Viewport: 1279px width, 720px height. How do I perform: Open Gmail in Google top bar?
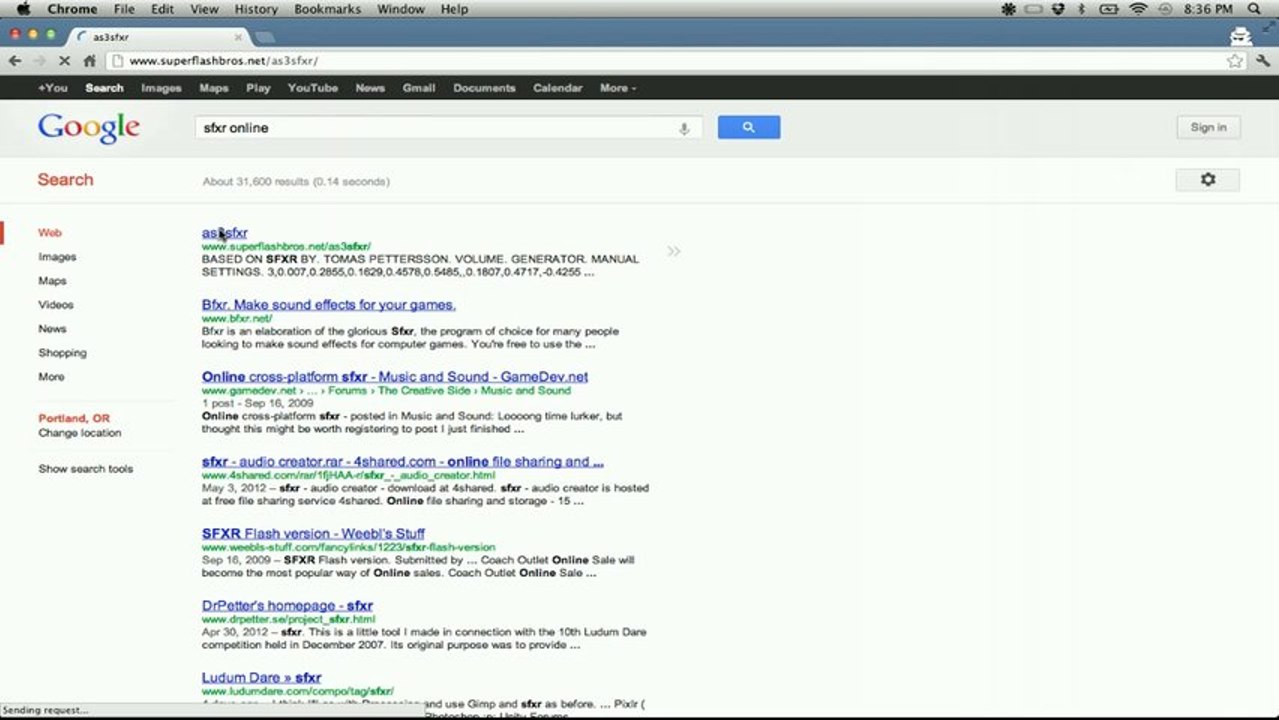coord(418,88)
